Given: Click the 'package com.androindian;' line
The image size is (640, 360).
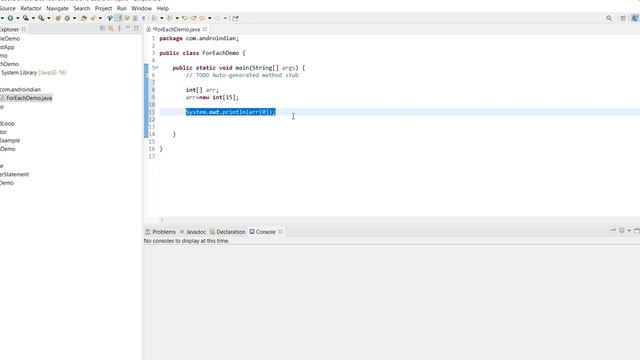Looking at the screenshot, I should click(x=199, y=38).
